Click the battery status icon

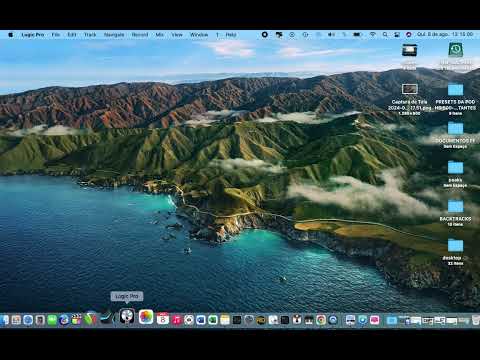pyautogui.click(x=357, y=34)
